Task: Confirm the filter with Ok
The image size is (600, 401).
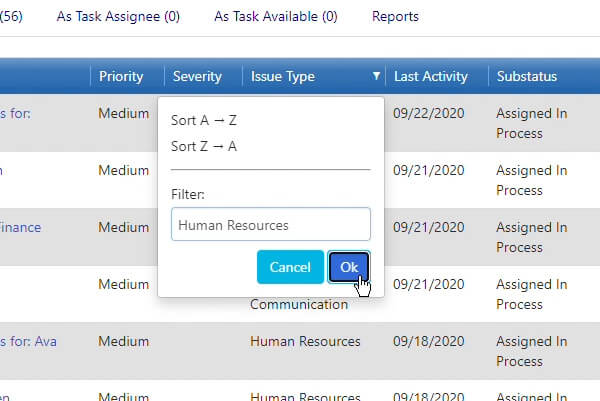Action: (x=349, y=267)
